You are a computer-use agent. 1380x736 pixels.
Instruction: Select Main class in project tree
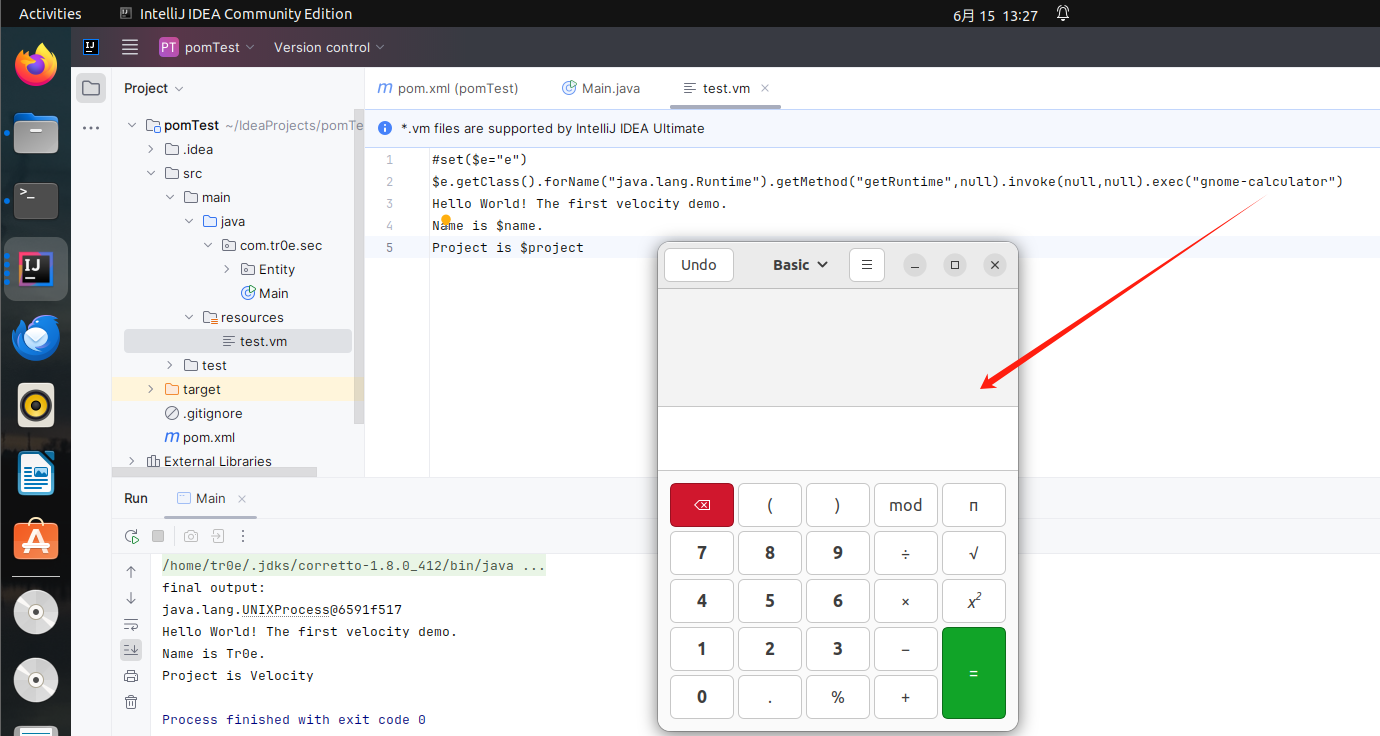point(264,293)
